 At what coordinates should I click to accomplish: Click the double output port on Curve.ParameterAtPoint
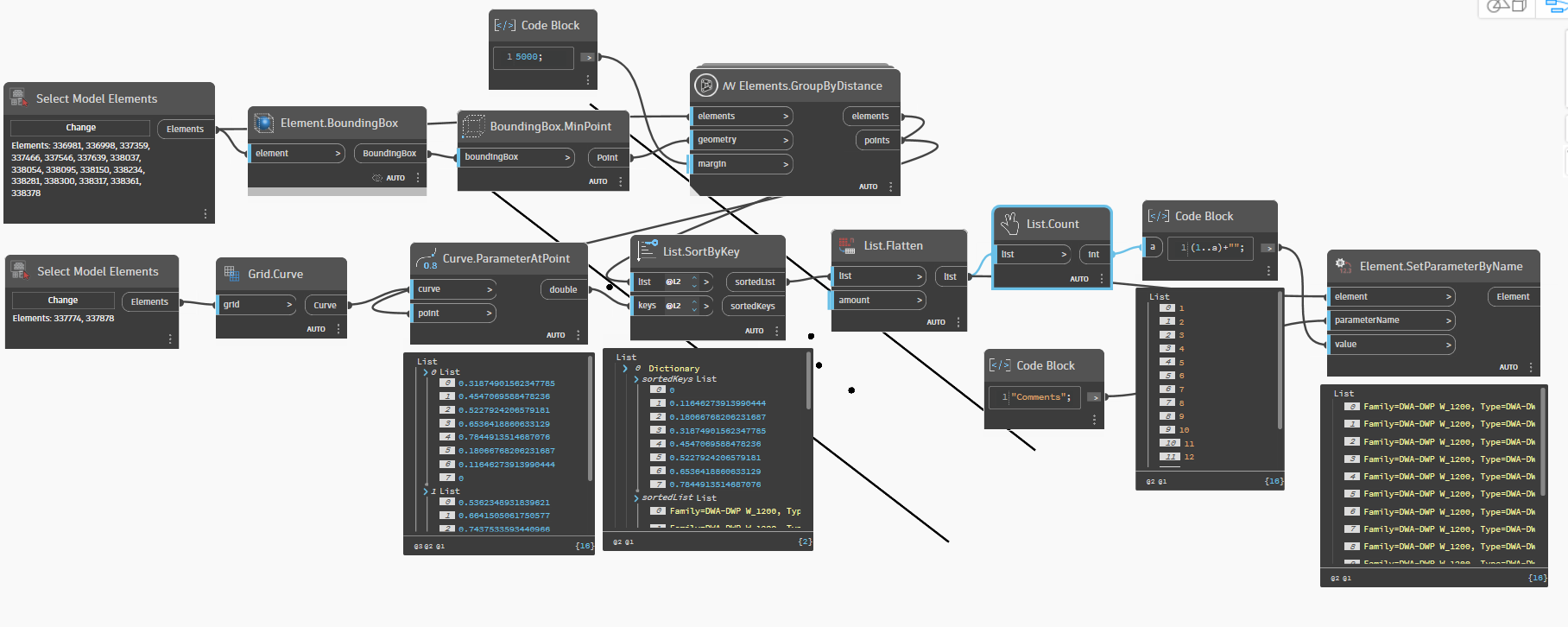point(563,289)
